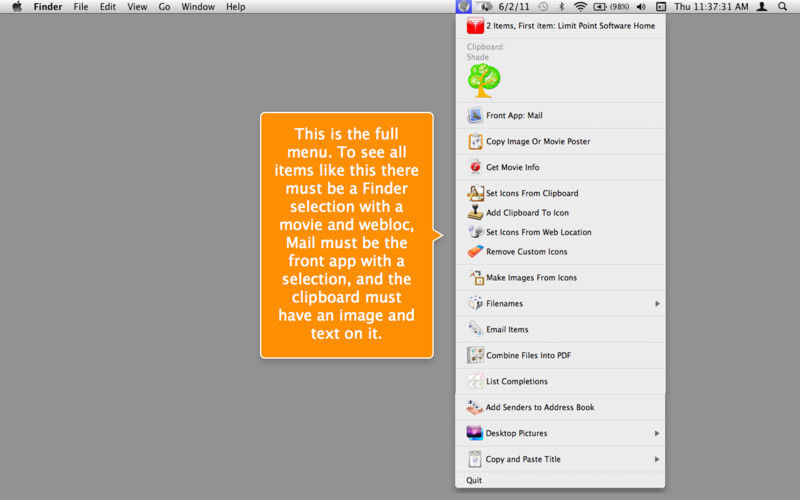Viewport: 800px width, 500px height.
Task: Open the Window menu
Action: (198, 7)
